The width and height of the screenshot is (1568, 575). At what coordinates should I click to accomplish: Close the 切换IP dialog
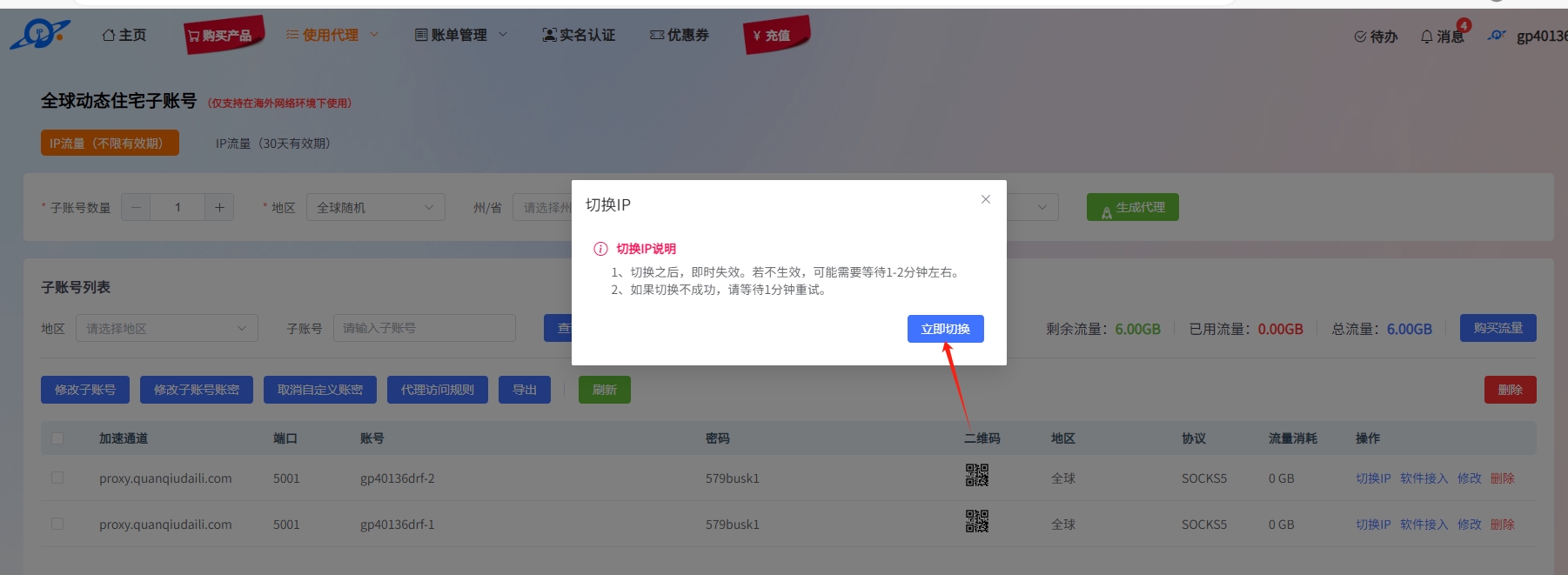click(x=985, y=199)
